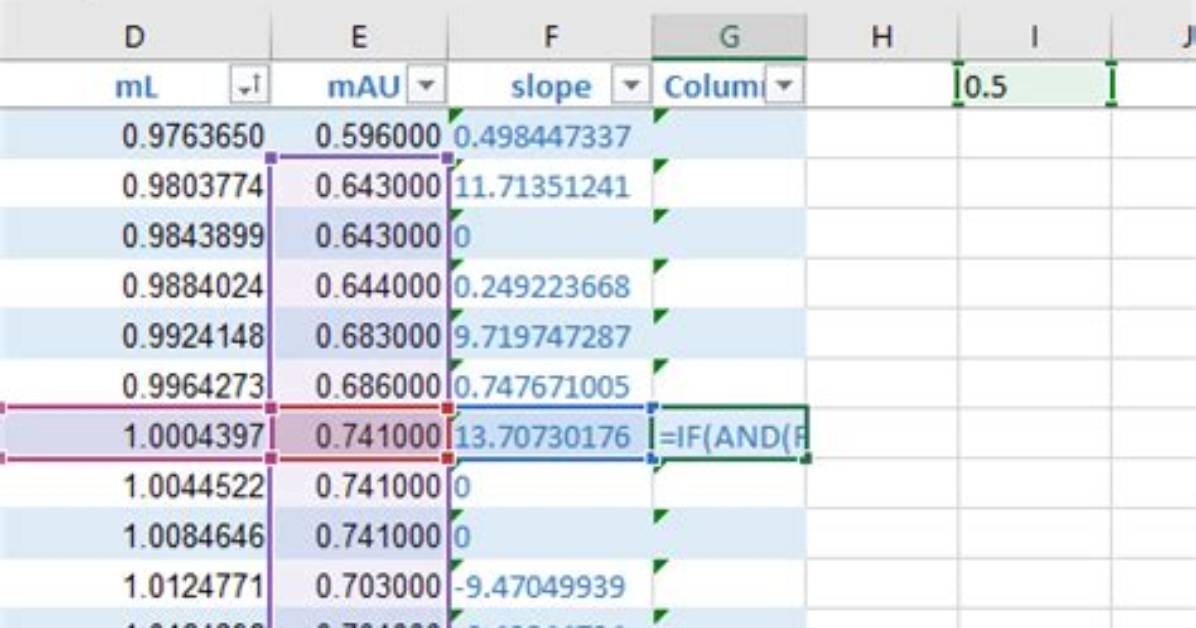
Task: Select slope cell 9.719747287
Action: 550,336
